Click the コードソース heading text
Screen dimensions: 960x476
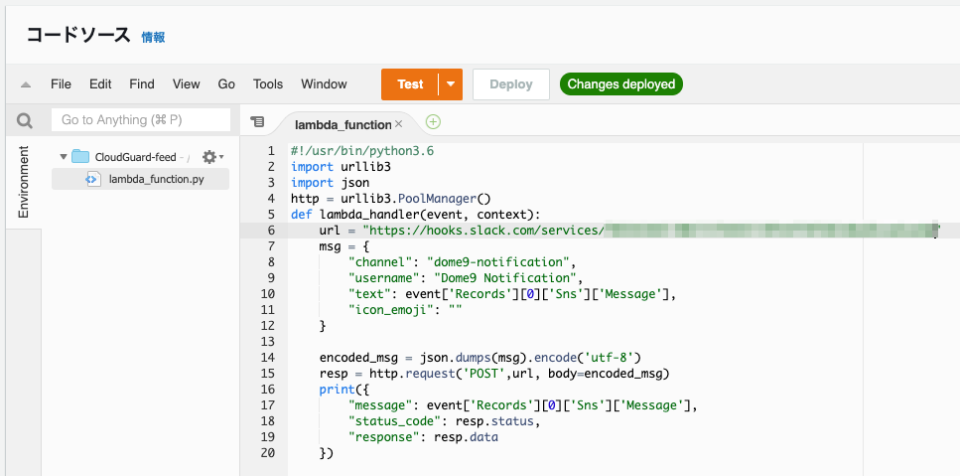coord(78,35)
